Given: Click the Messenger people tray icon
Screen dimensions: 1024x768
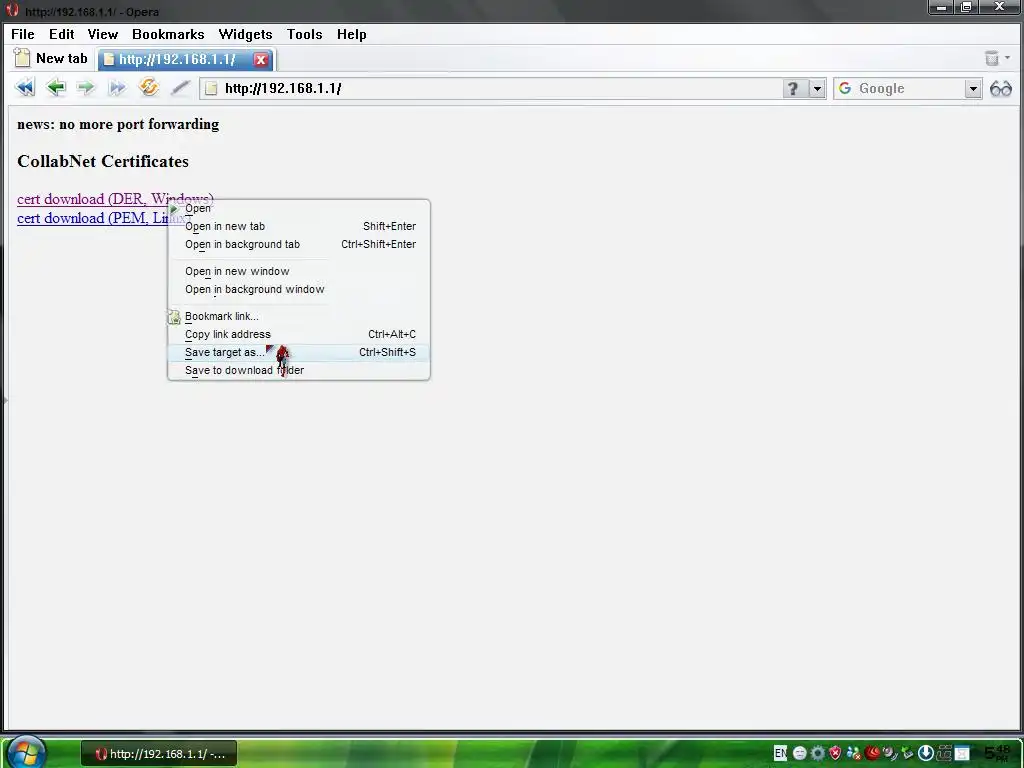Looking at the screenshot, I should (x=853, y=753).
